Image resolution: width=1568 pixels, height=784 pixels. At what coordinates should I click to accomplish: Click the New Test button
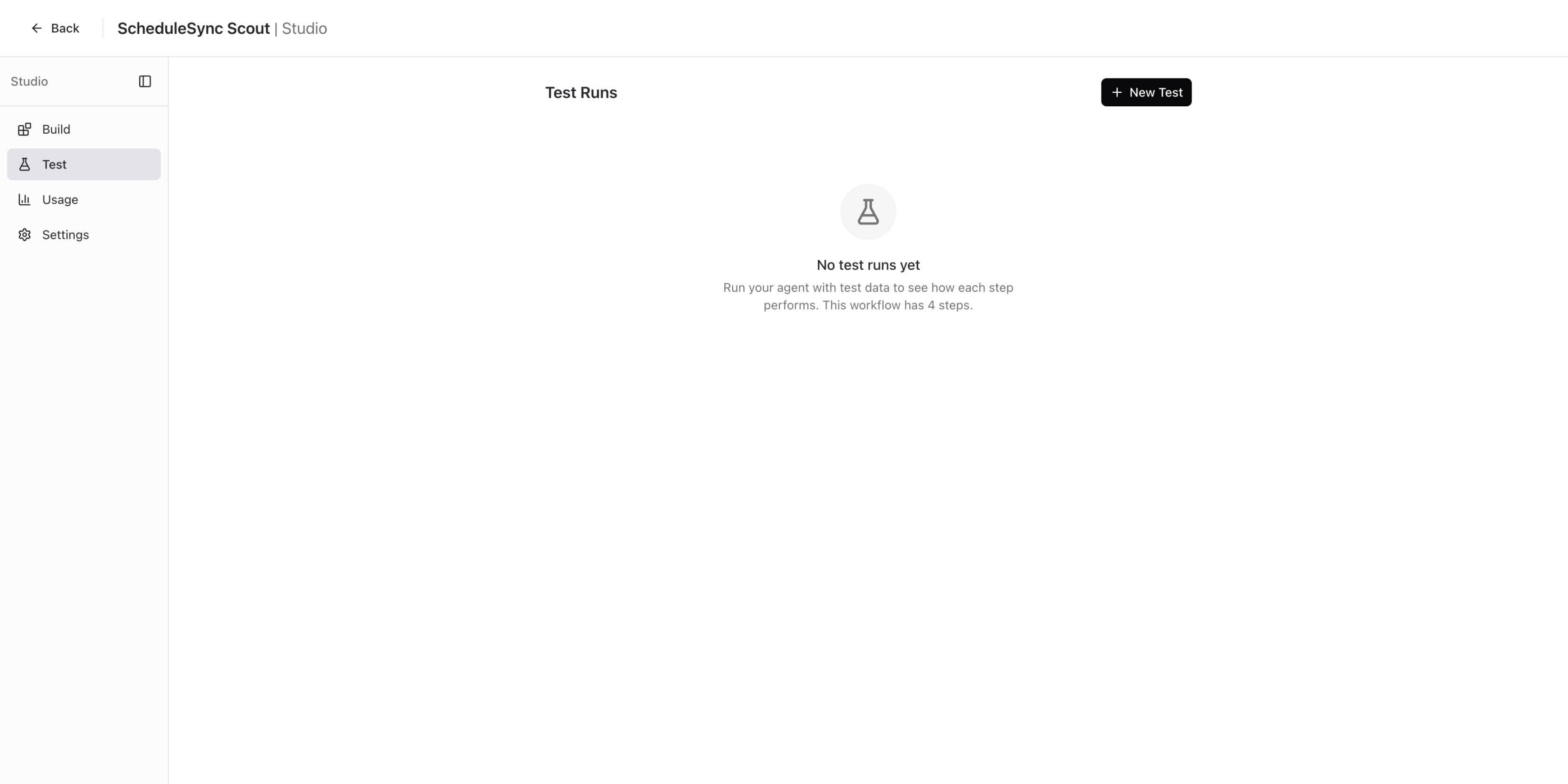(x=1146, y=92)
